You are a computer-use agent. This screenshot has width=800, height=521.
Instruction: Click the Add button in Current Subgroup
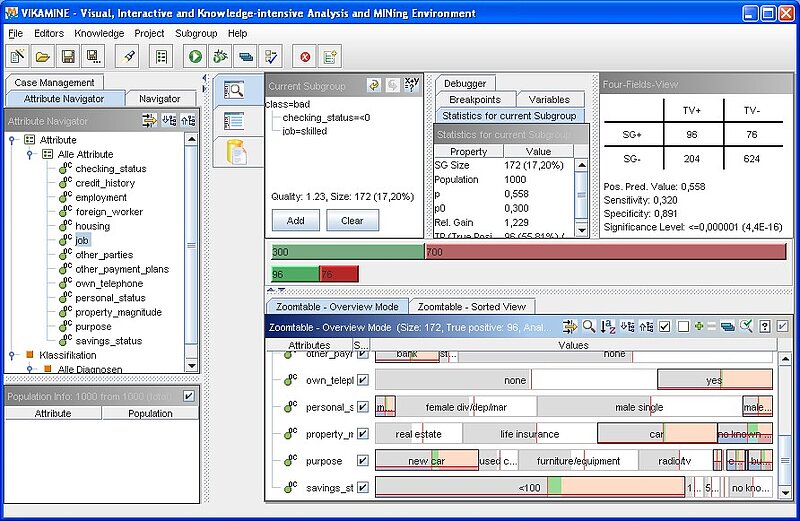click(x=295, y=221)
